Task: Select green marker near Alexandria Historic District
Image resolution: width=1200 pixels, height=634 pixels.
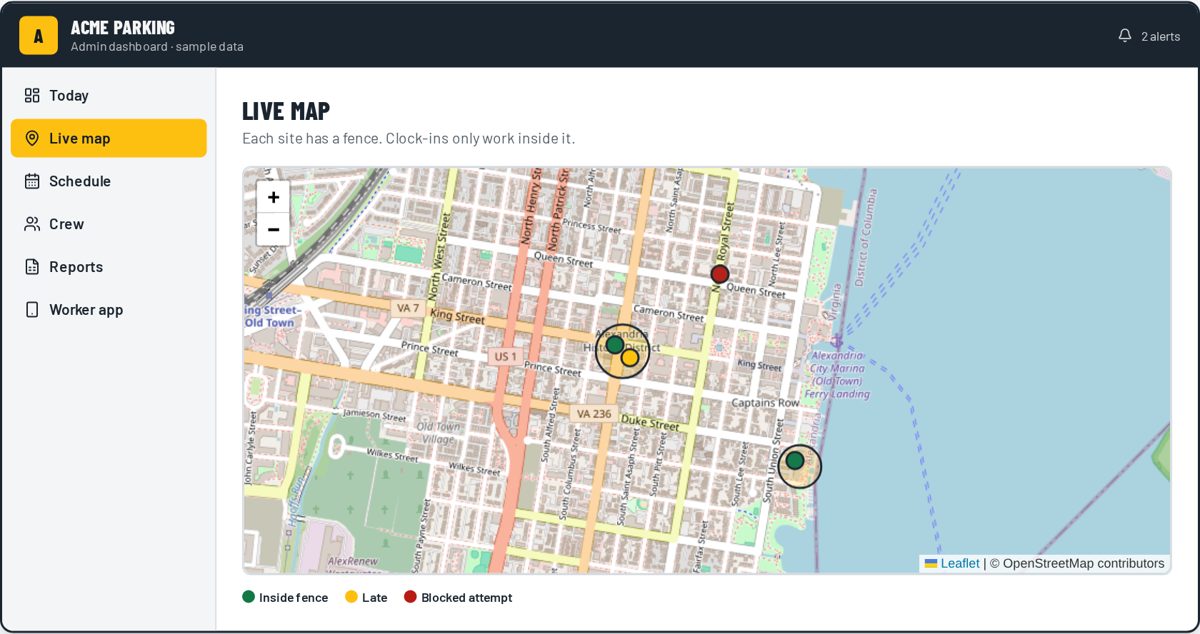Action: point(615,344)
